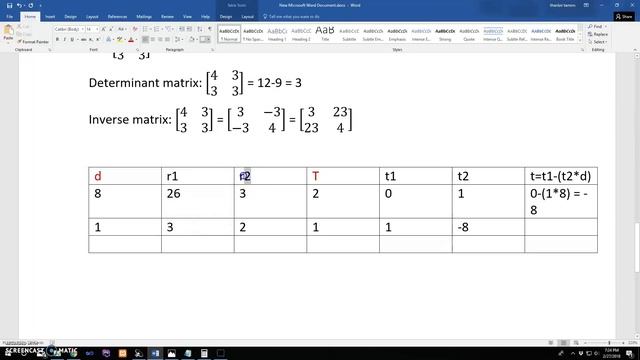The image size is (640, 360).
Task: Redo or repeat the action
Action: [x=31, y=5]
